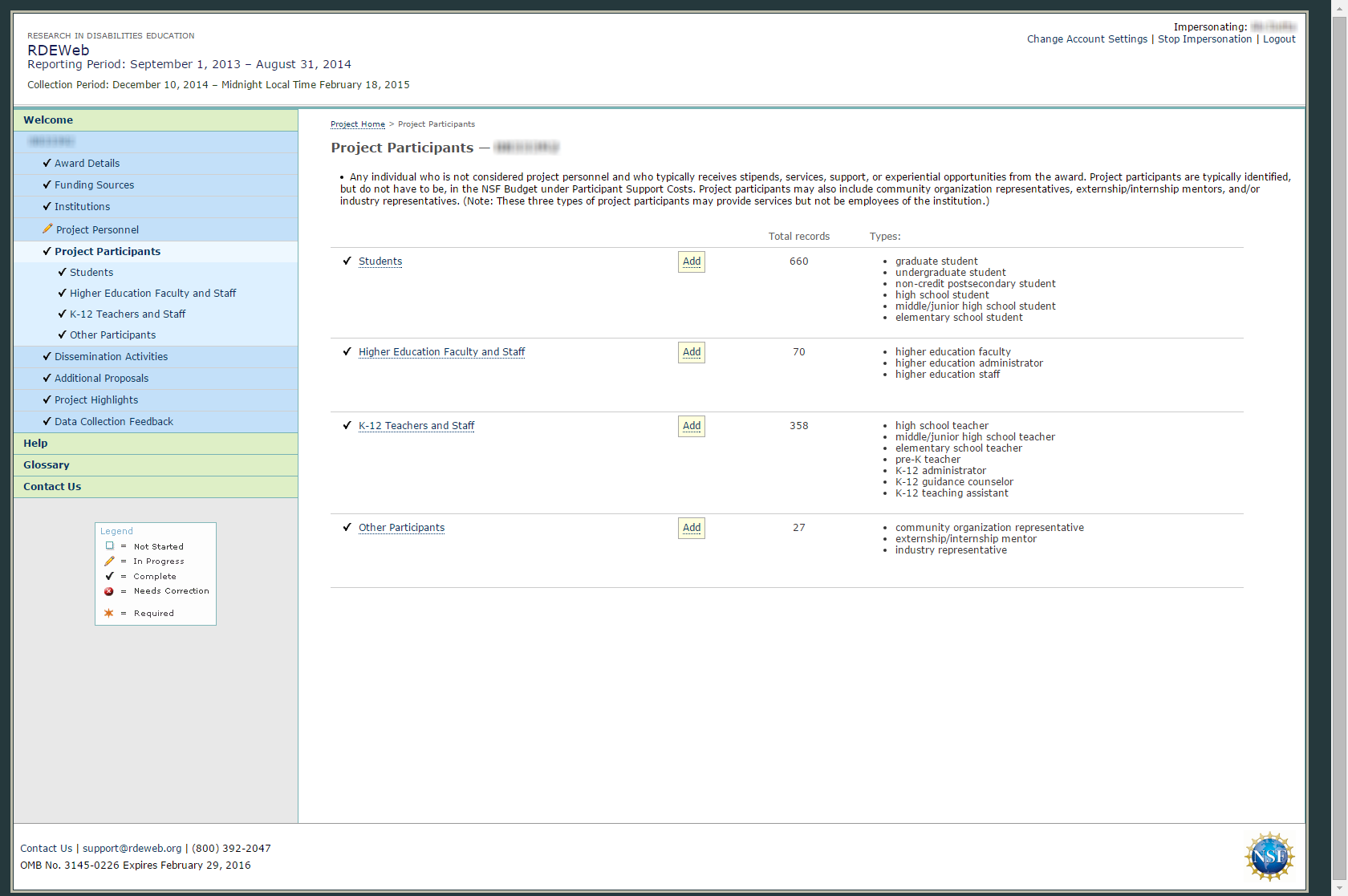Open Other Participants sidebar sub-item
The image size is (1348, 896).
point(112,334)
